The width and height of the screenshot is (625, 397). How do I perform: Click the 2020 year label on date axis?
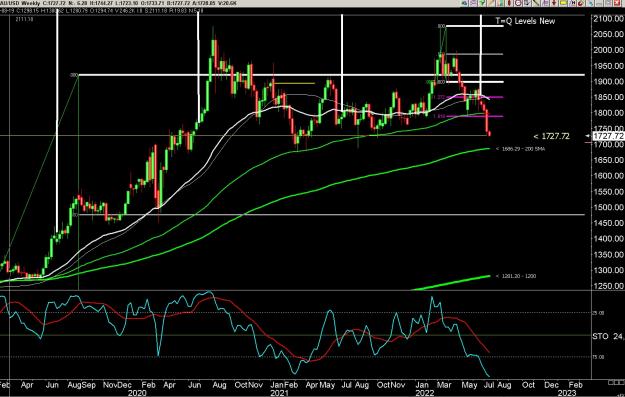137,393
